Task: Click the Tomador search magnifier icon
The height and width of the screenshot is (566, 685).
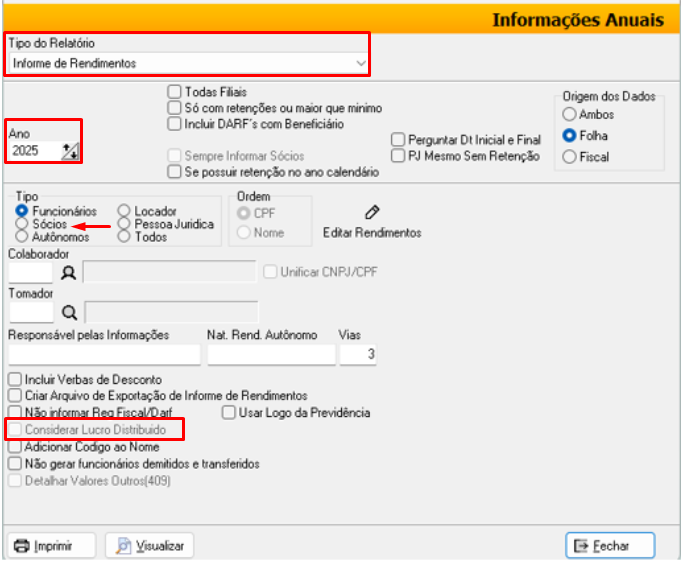Action: pos(69,312)
